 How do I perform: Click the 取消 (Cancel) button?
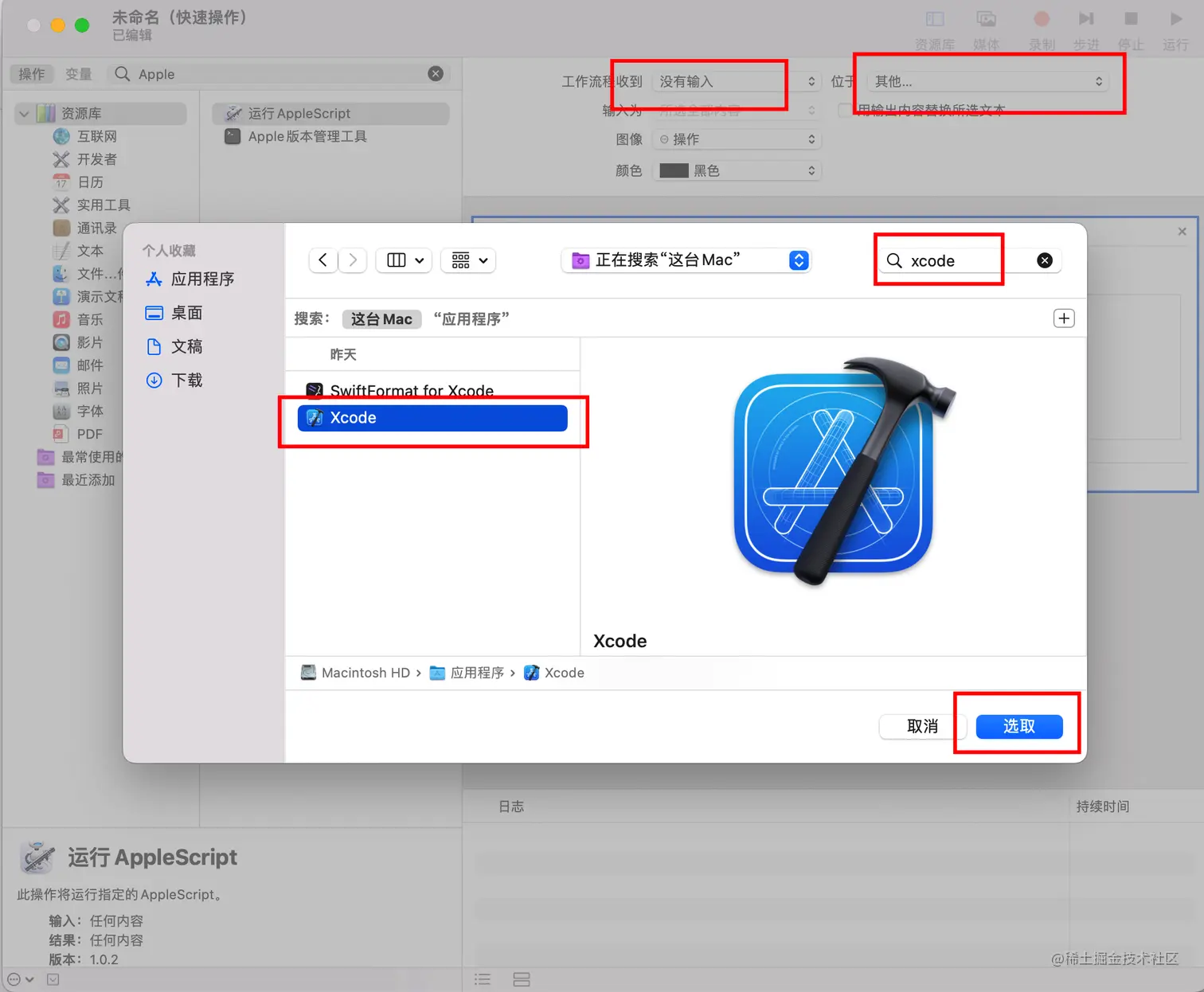click(x=923, y=726)
